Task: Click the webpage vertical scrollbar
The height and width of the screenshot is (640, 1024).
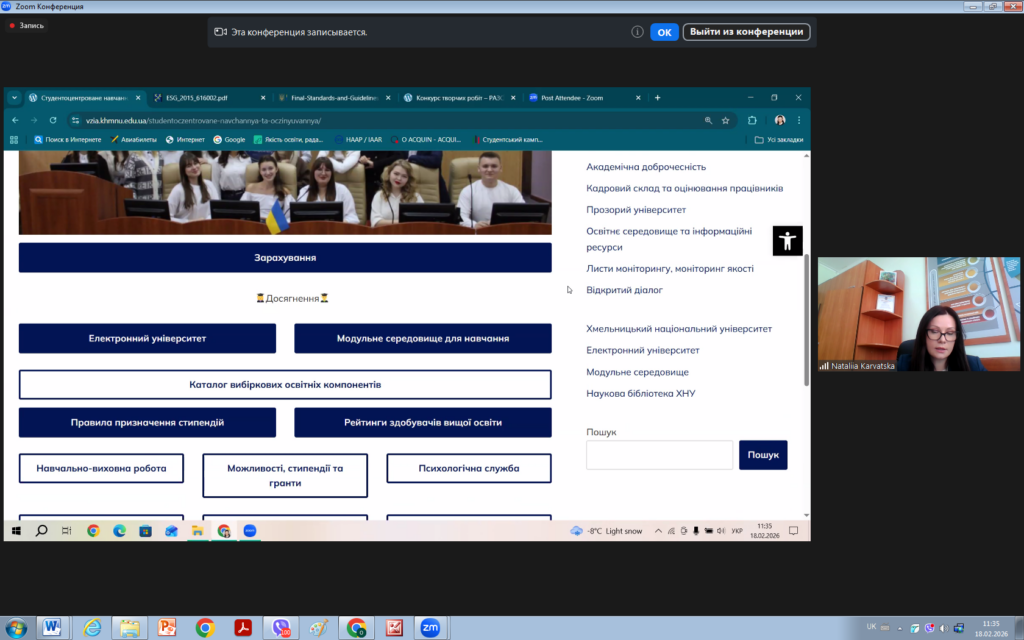Action: click(807, 320)
